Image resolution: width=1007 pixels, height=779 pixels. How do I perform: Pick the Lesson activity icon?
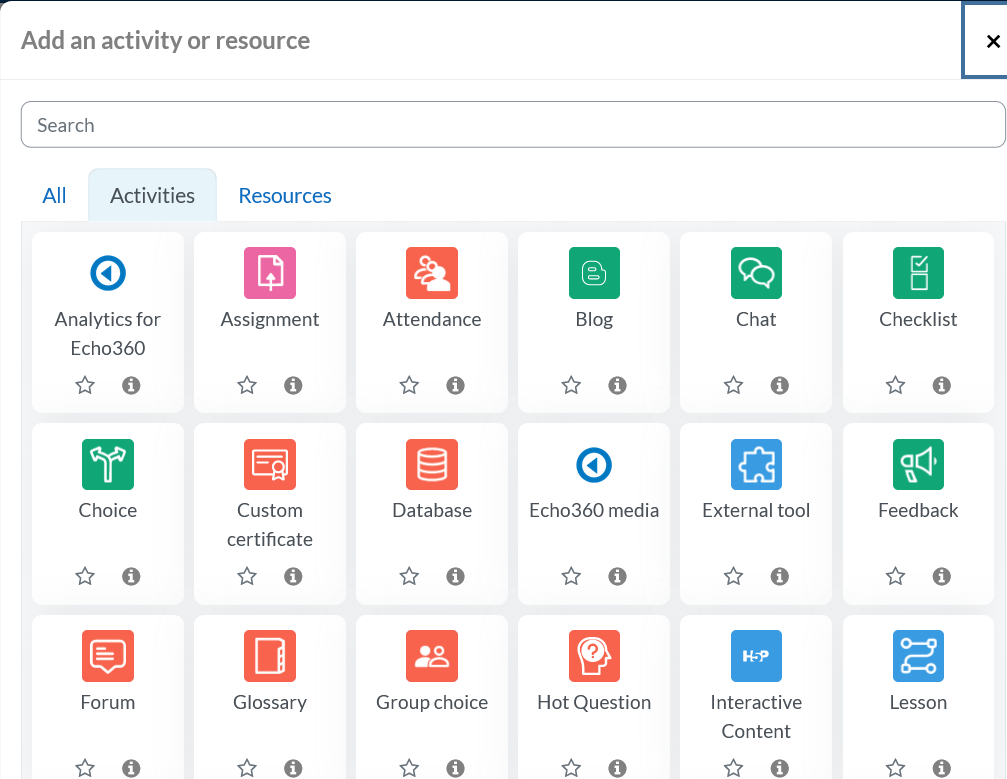point(918,657)
